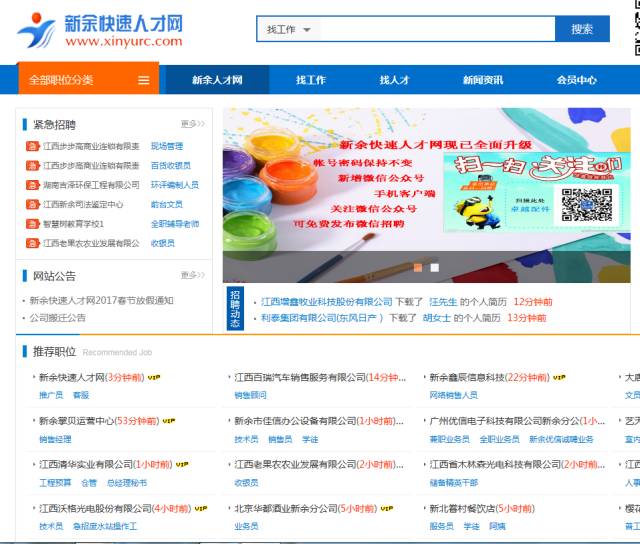The height and width of the screenshot is (544, 640).
Task: Open the 服务员 position link
Action: 441,526
